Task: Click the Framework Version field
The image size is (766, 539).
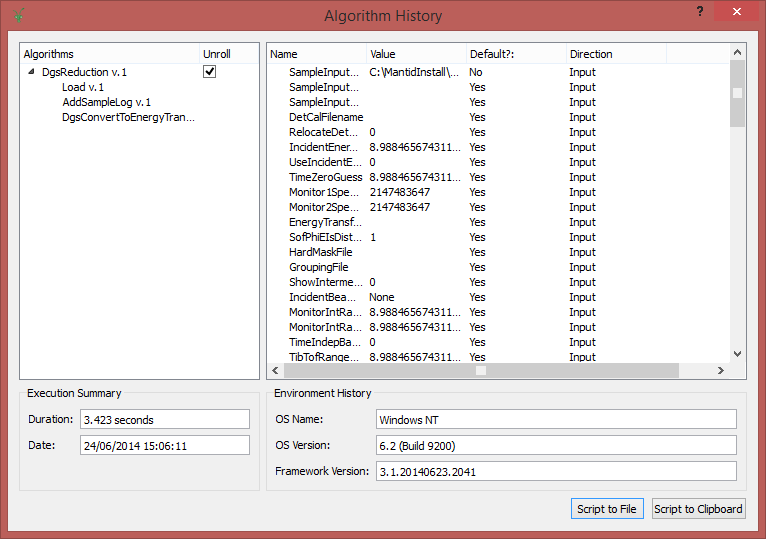Action: (x=556, y=471)
